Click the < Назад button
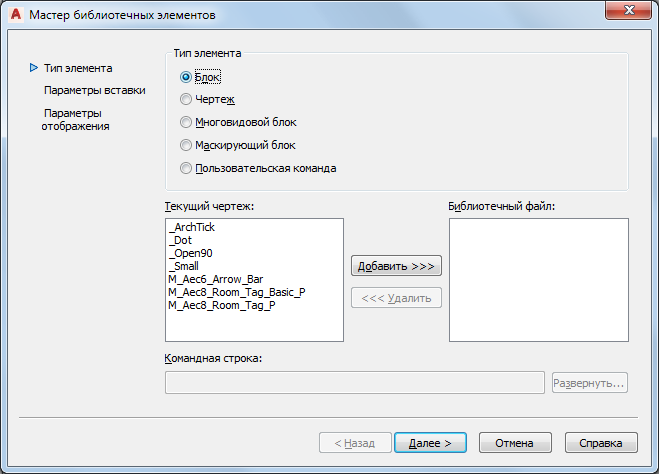 355,443
